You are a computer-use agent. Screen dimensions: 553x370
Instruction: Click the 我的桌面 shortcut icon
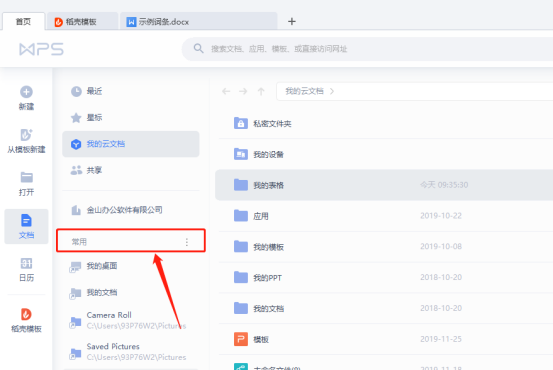[75, 267]
